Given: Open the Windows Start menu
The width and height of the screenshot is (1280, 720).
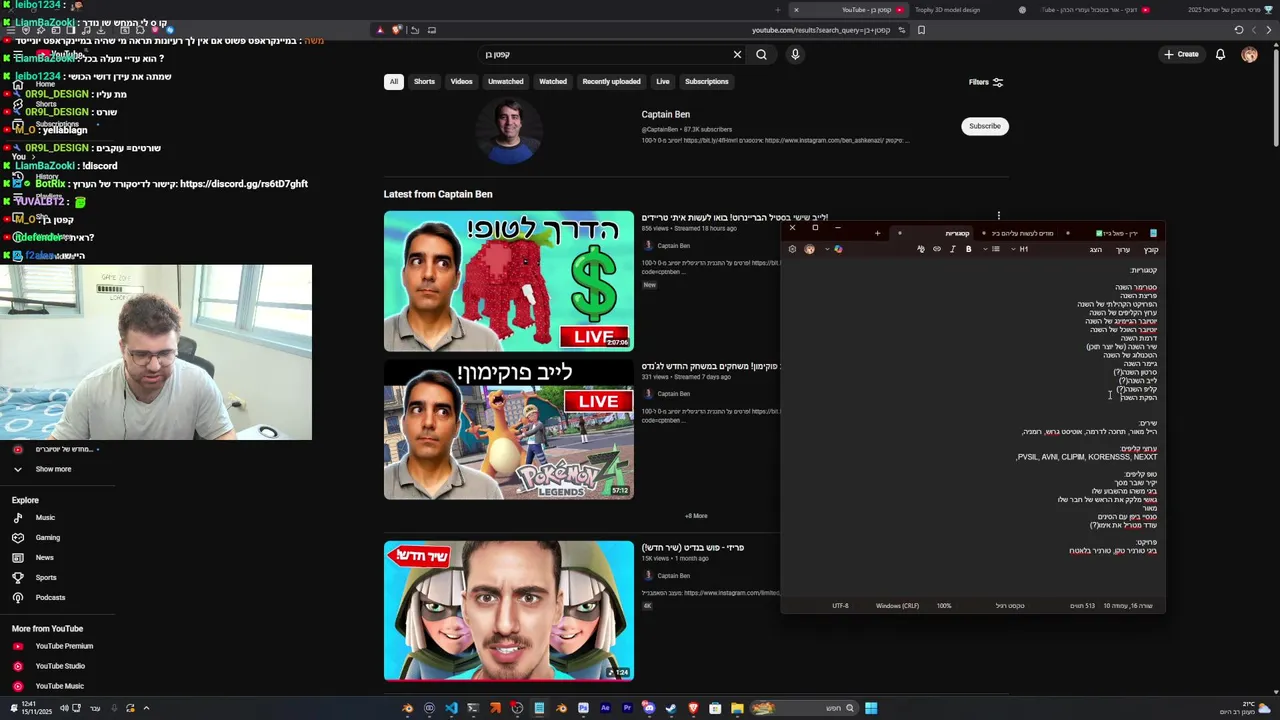Looking at the screenshot, I should 871,708.
